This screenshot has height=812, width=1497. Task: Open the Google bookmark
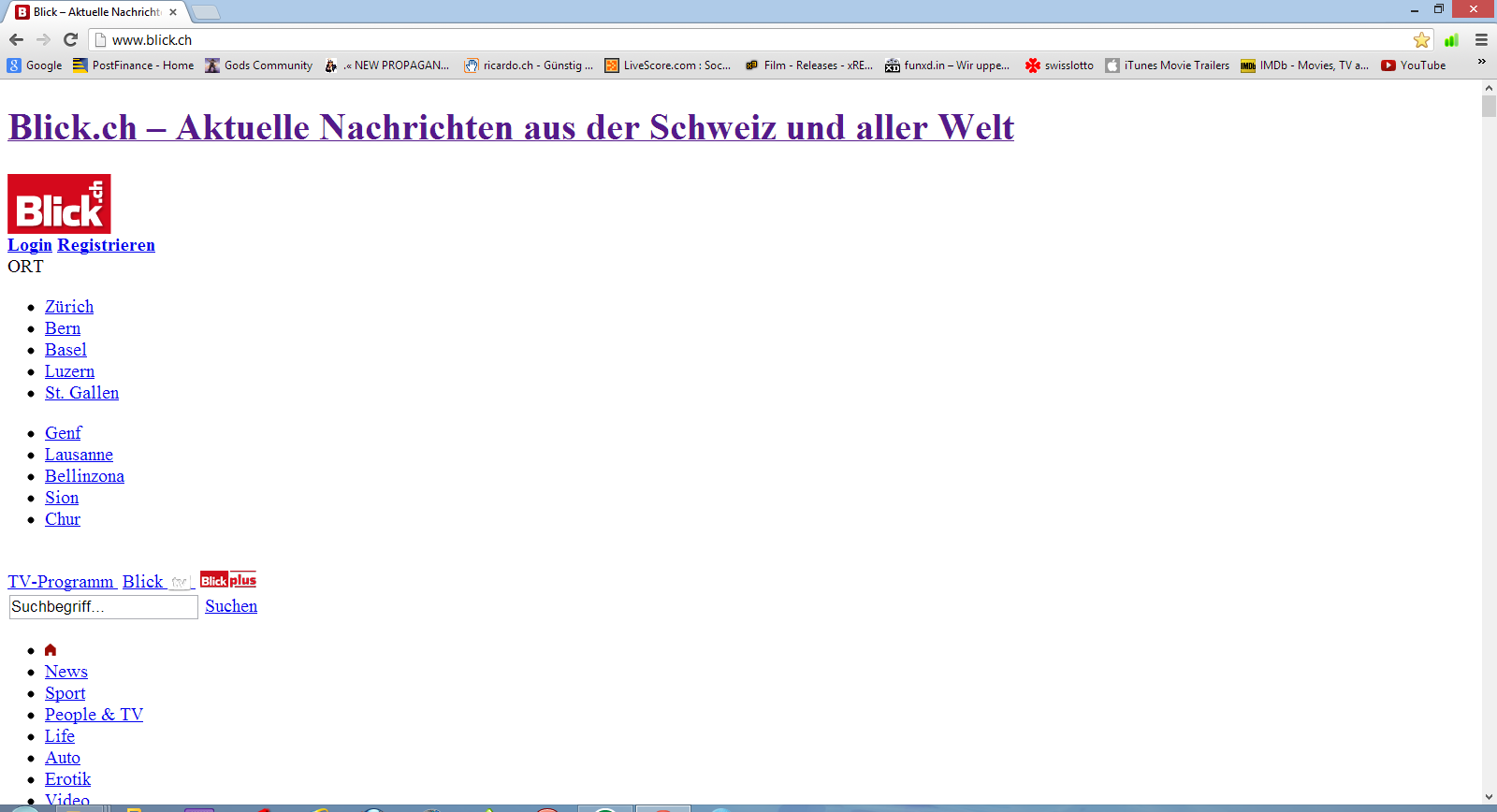(x=35, y=65)
